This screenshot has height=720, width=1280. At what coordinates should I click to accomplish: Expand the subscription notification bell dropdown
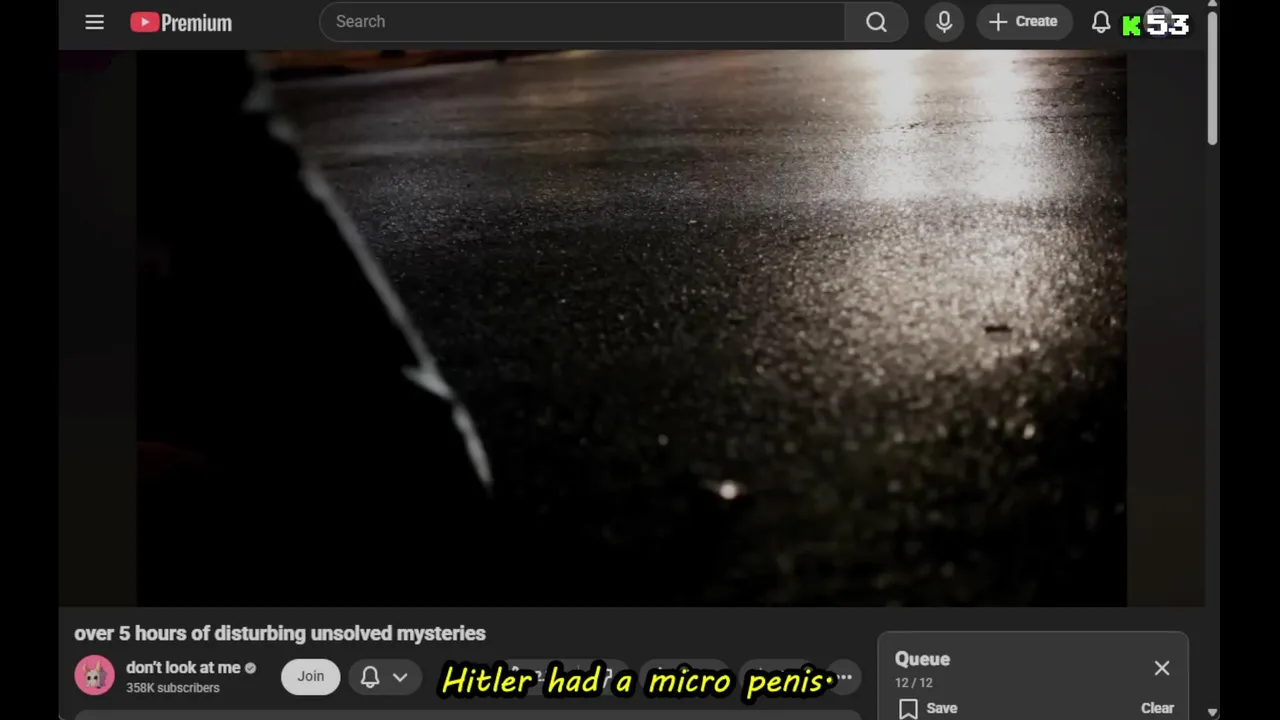[x=385, y=677]
